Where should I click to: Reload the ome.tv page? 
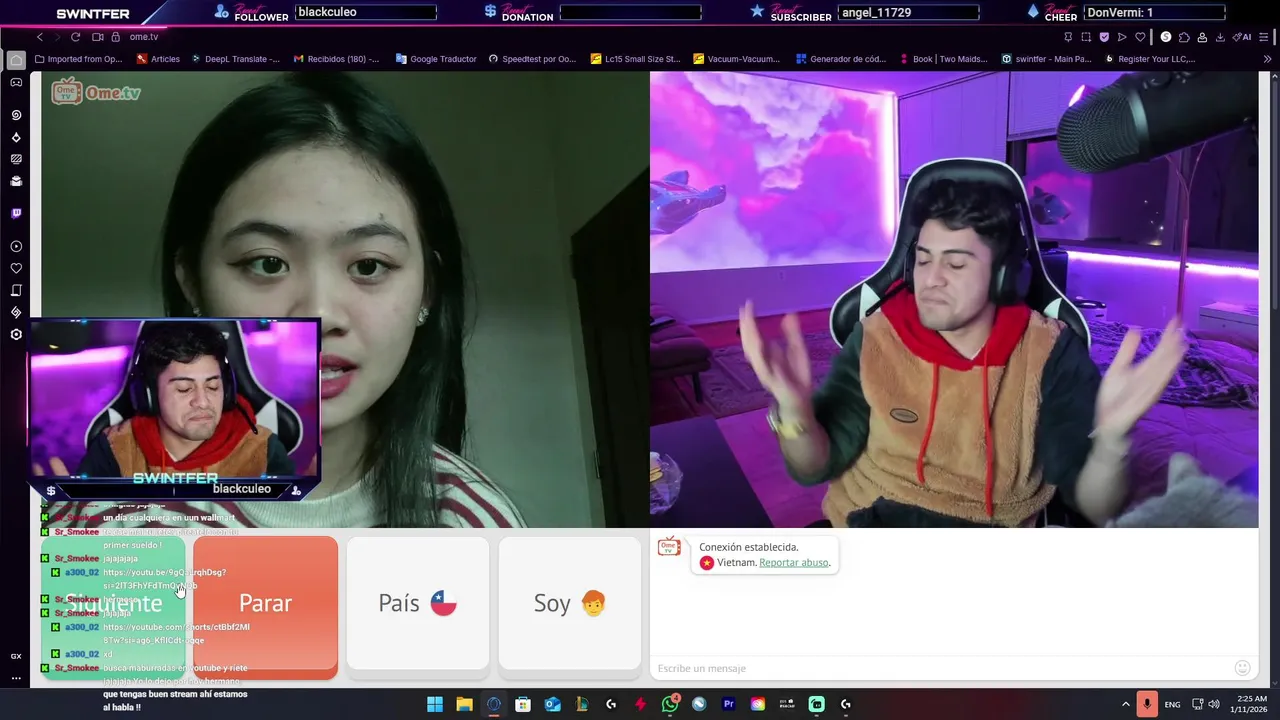click(75, 37)
